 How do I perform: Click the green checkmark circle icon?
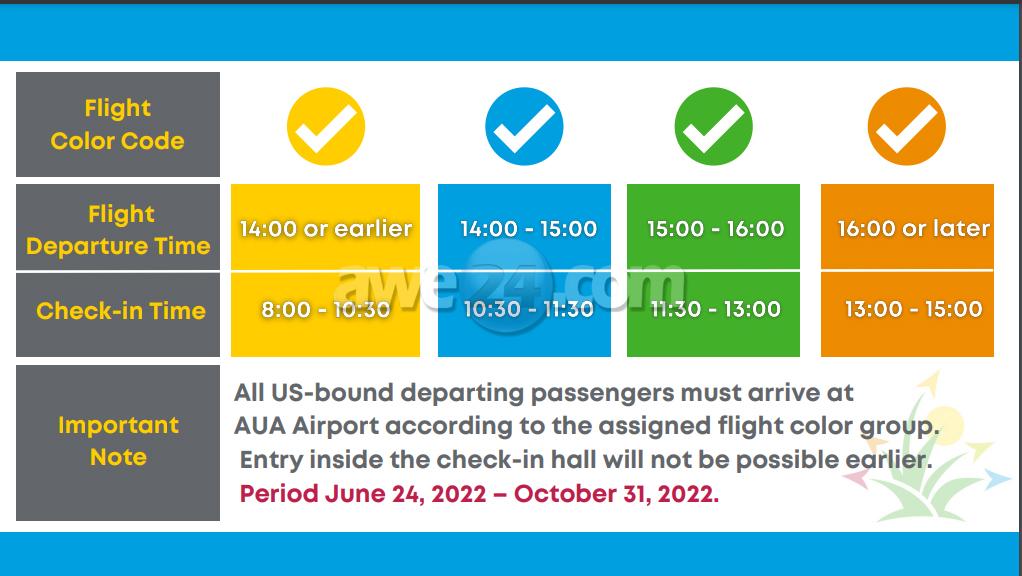[x=713, y=127]
